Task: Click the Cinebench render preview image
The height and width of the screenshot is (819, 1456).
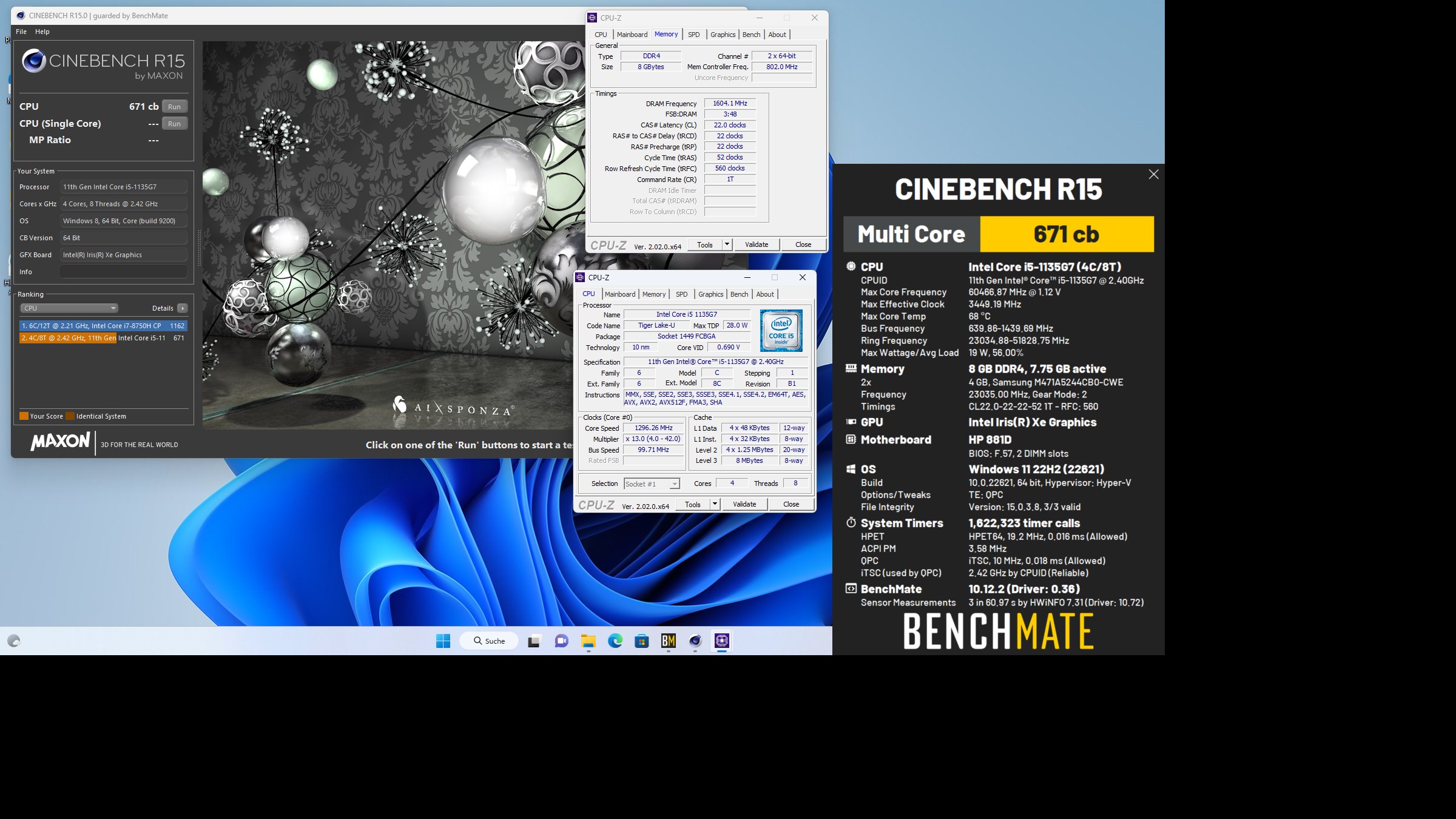Action: 393,235
